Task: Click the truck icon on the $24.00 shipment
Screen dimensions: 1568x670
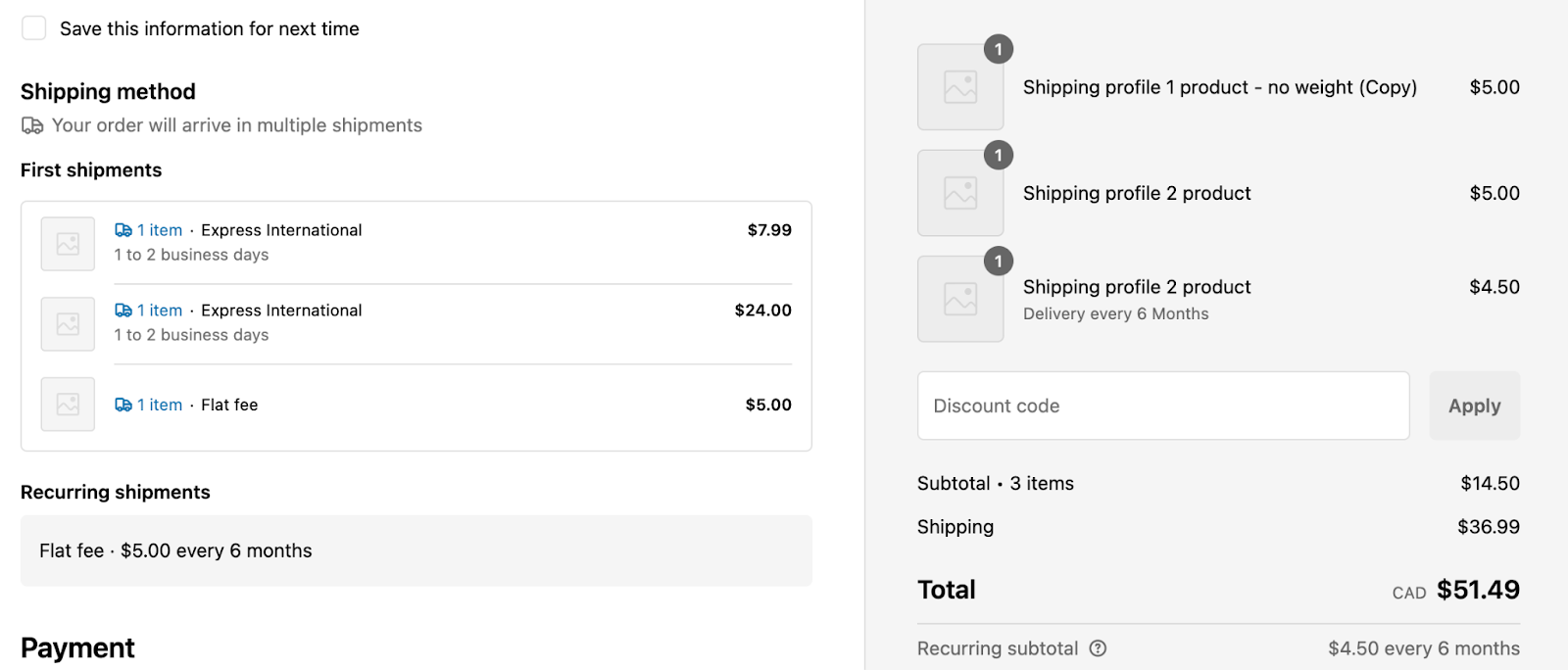Action: point(123,311)
